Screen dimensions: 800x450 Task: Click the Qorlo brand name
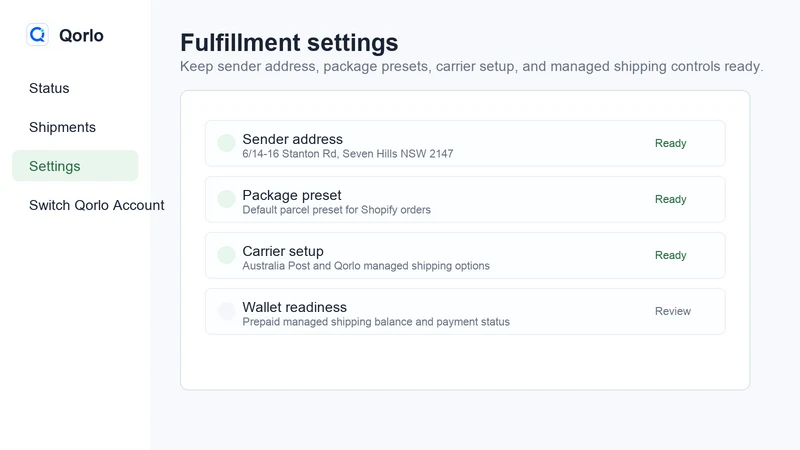coord(81,36)
